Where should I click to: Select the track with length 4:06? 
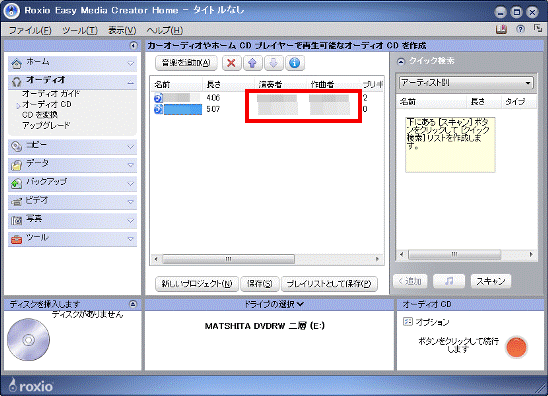267,98
